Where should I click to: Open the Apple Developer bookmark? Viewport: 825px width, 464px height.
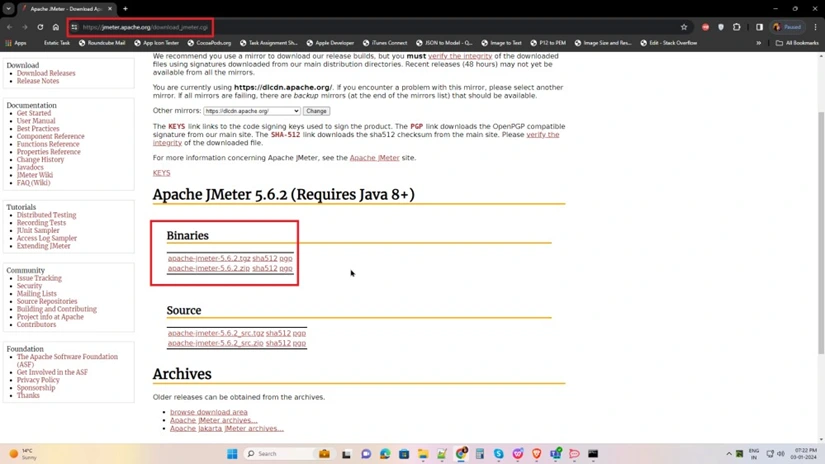[x=330, y=43]
